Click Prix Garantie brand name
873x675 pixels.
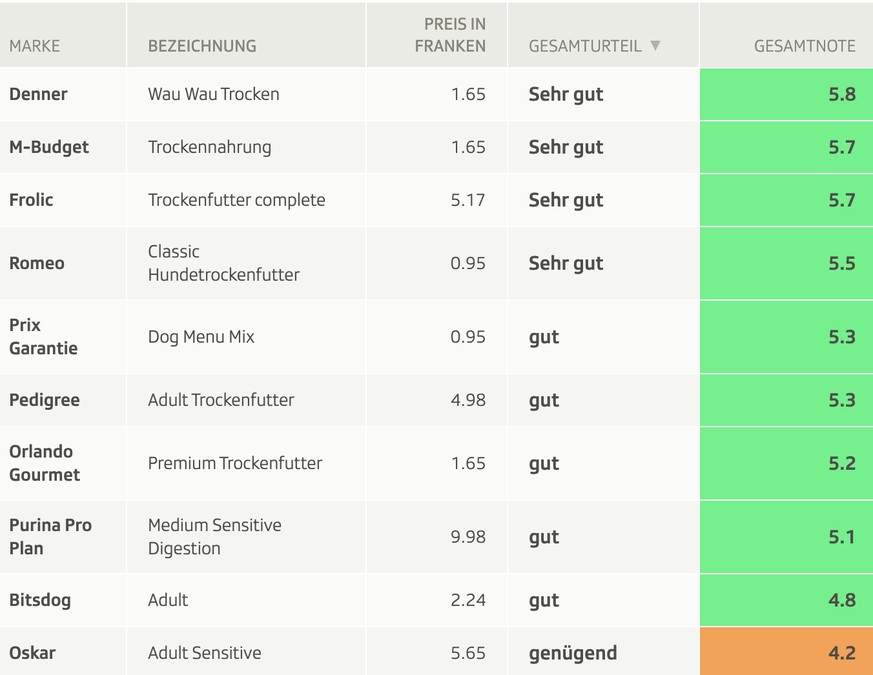[x=43, y=337]
